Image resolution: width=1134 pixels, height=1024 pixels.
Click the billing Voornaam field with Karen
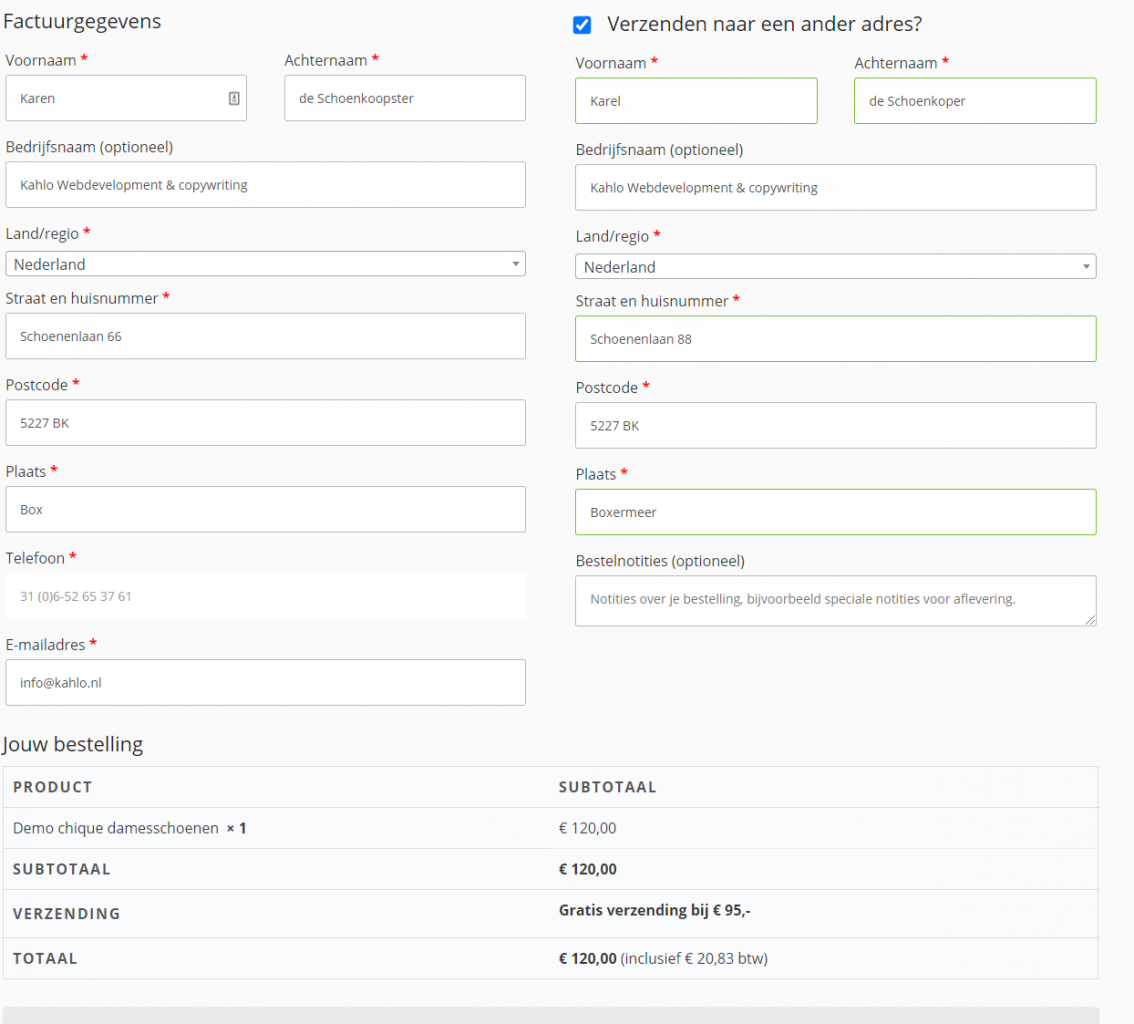tap(120, 98)
